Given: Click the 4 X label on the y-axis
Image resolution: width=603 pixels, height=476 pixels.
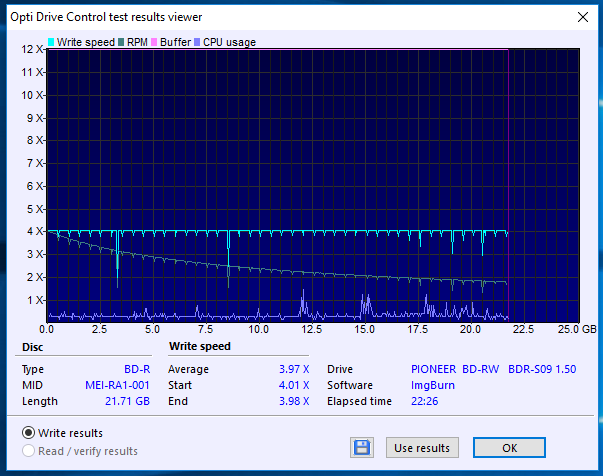Looking at the screenshot, I should (x=35, y=231).
